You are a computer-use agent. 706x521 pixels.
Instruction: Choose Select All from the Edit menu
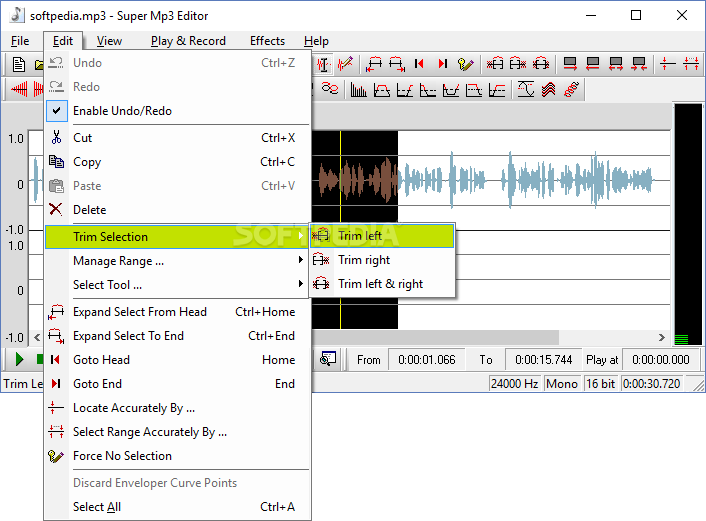pos(177,507)
